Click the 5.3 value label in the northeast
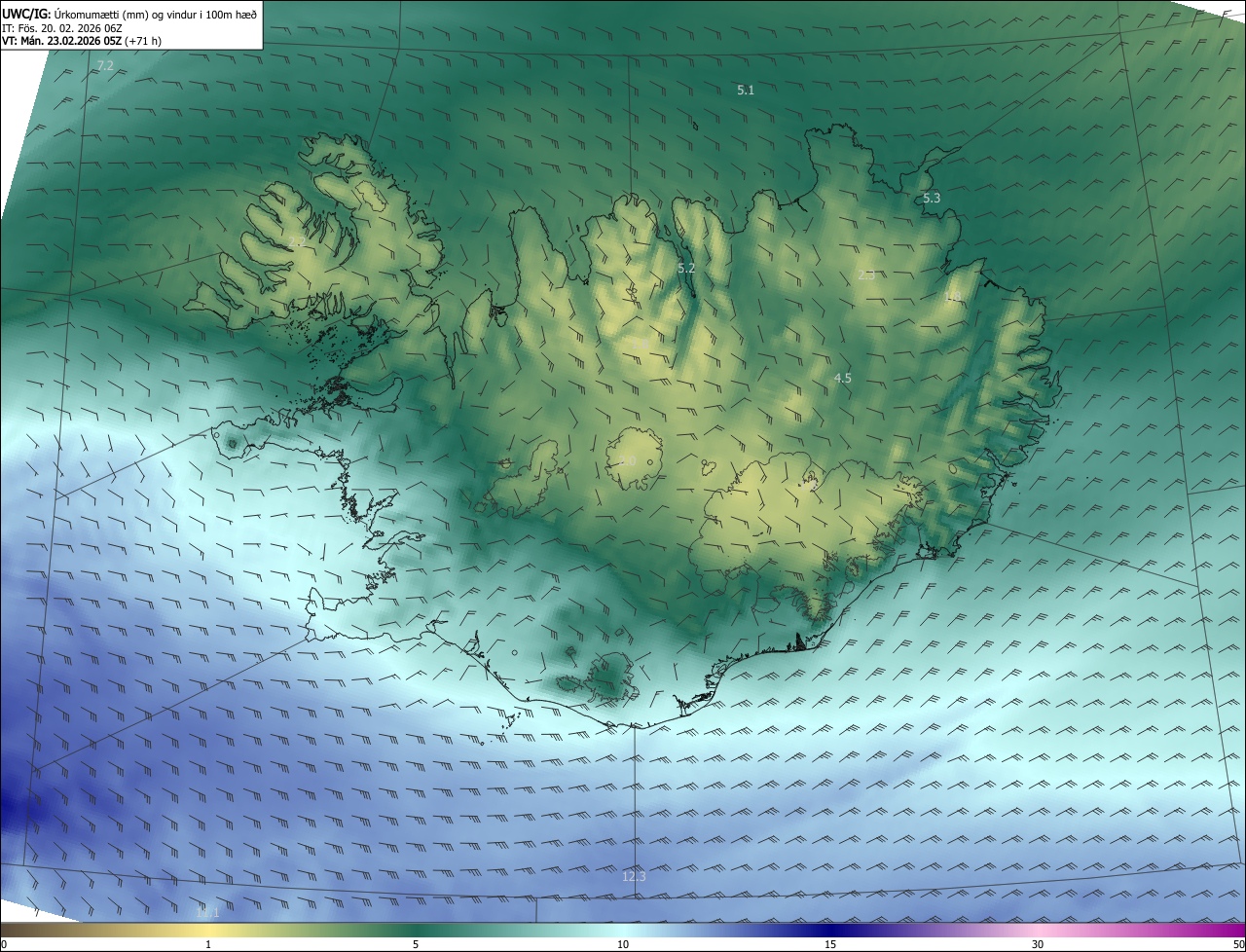 click(x=932, y=199)
